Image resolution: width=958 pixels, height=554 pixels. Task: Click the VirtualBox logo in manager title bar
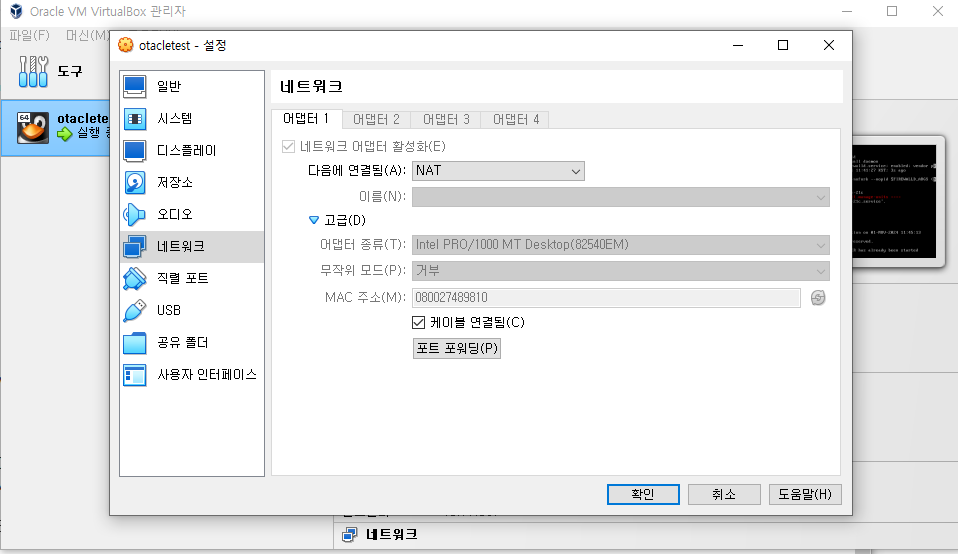click(16, 11)
